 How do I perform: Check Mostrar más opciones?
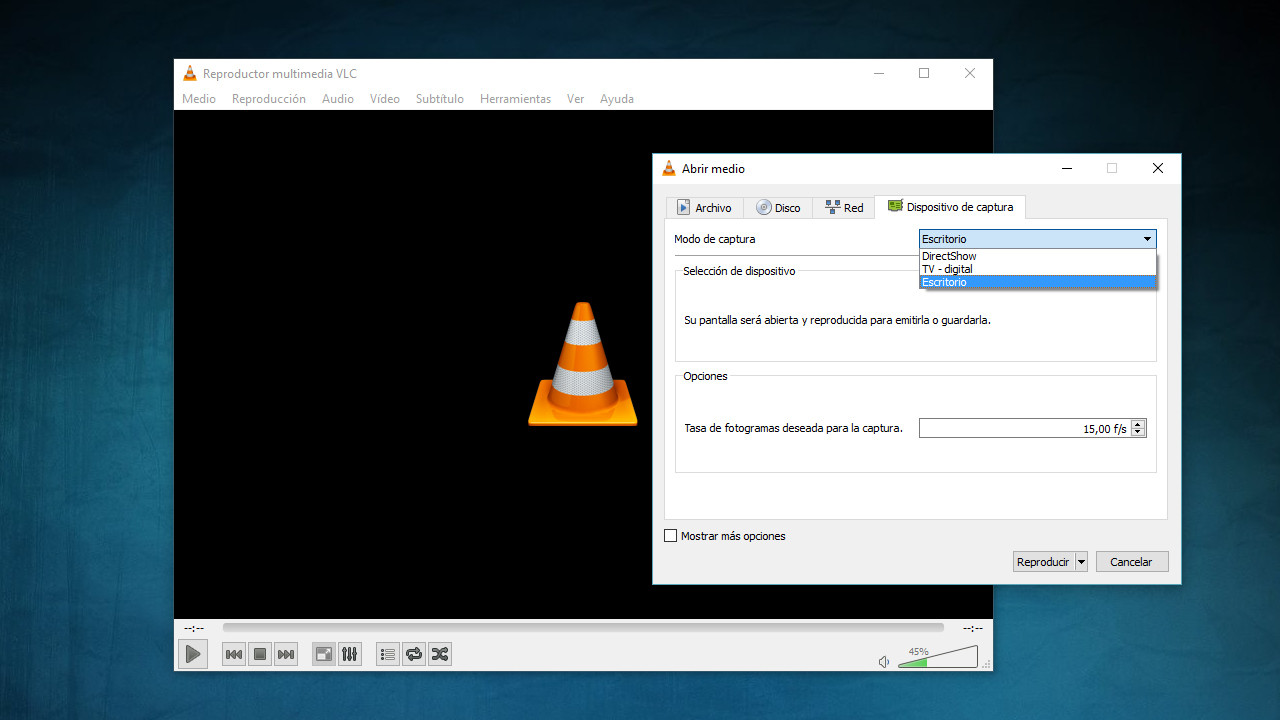pos(670,535)
